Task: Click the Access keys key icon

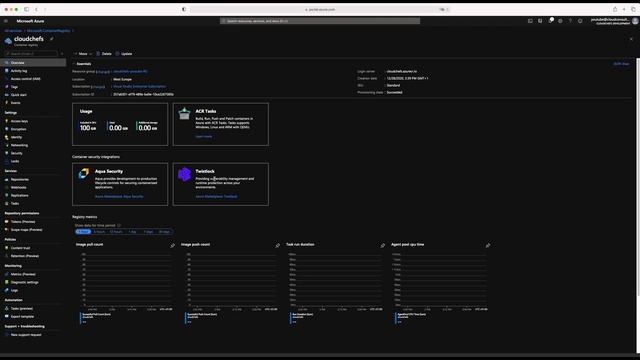Action: click(7, 121)
